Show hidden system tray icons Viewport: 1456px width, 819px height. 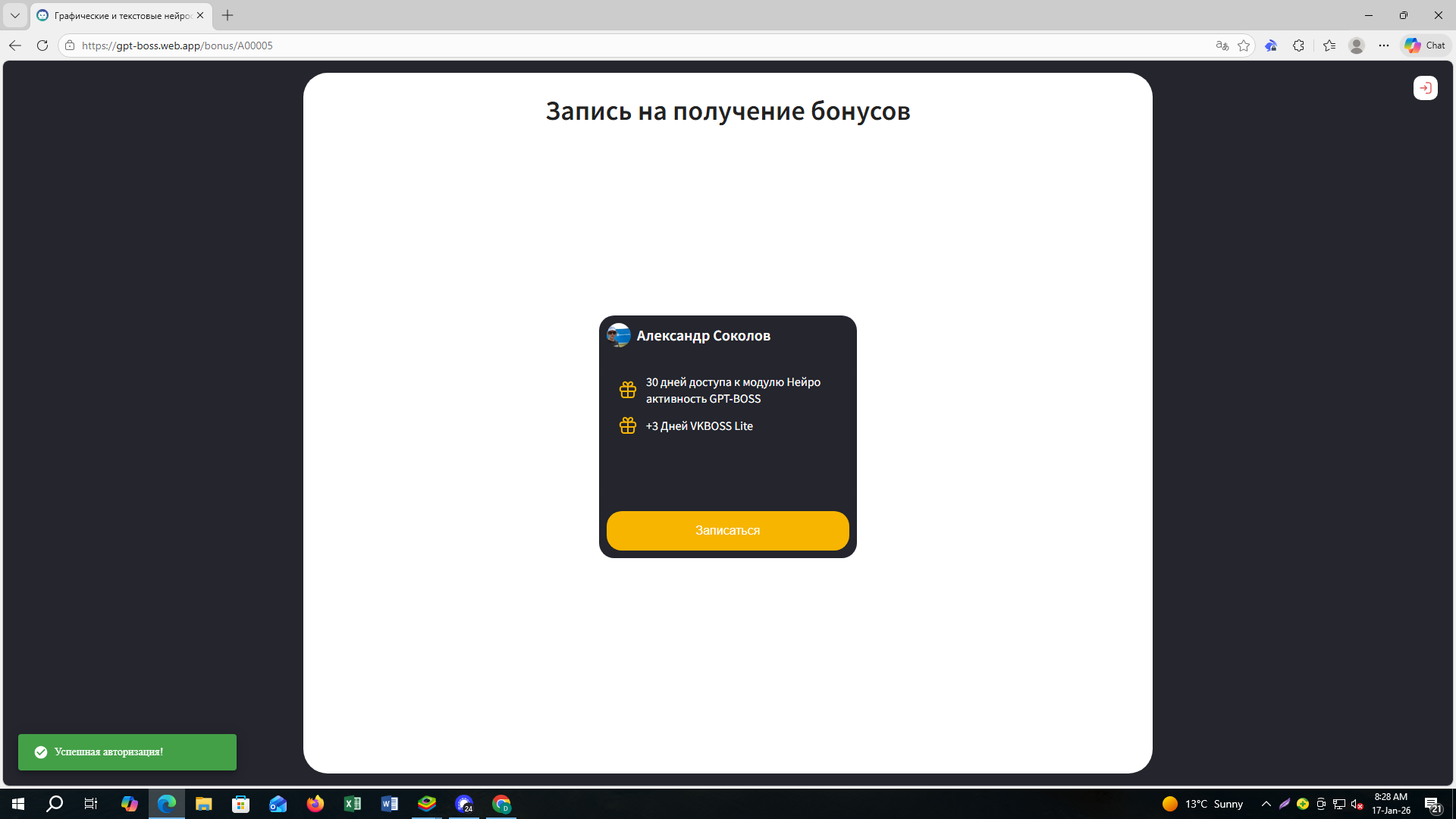click(x=1266, y=804)
